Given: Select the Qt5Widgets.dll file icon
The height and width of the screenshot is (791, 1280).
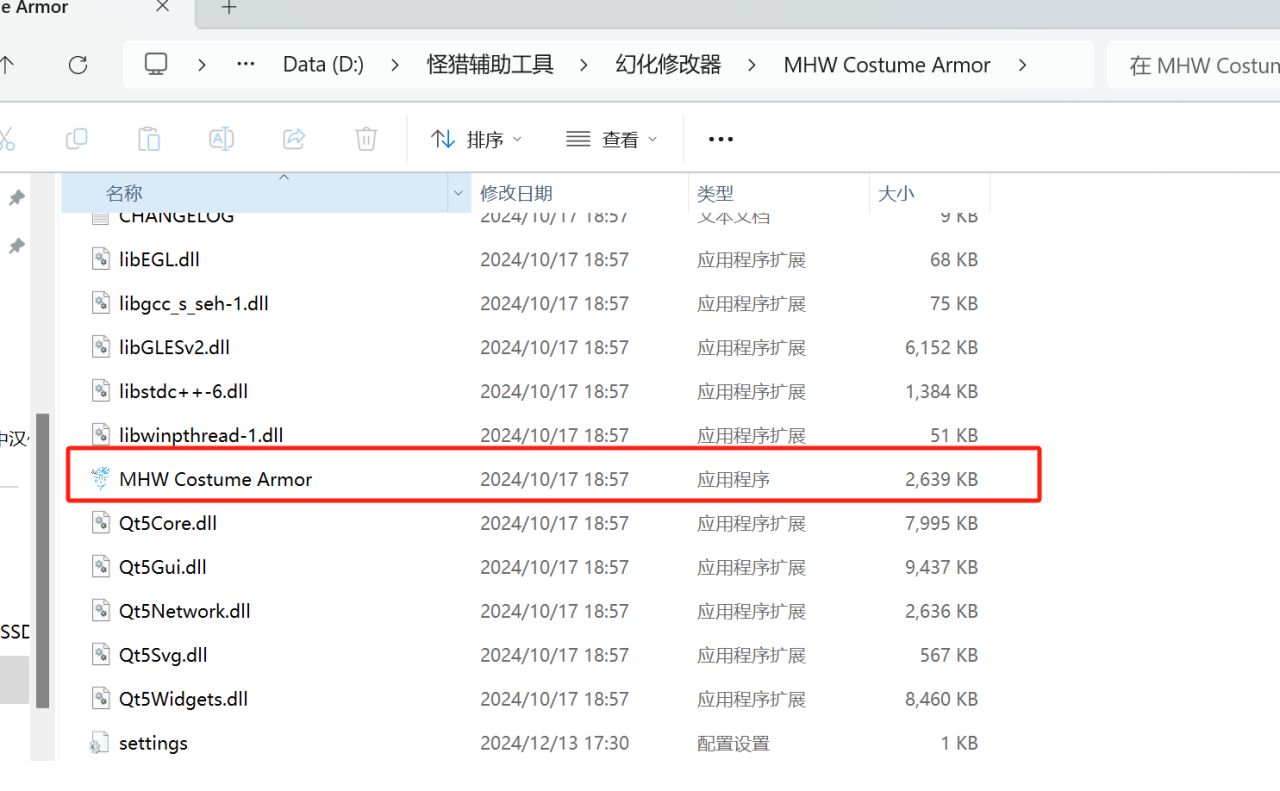Looking at the screenshot, I should 100,699.
